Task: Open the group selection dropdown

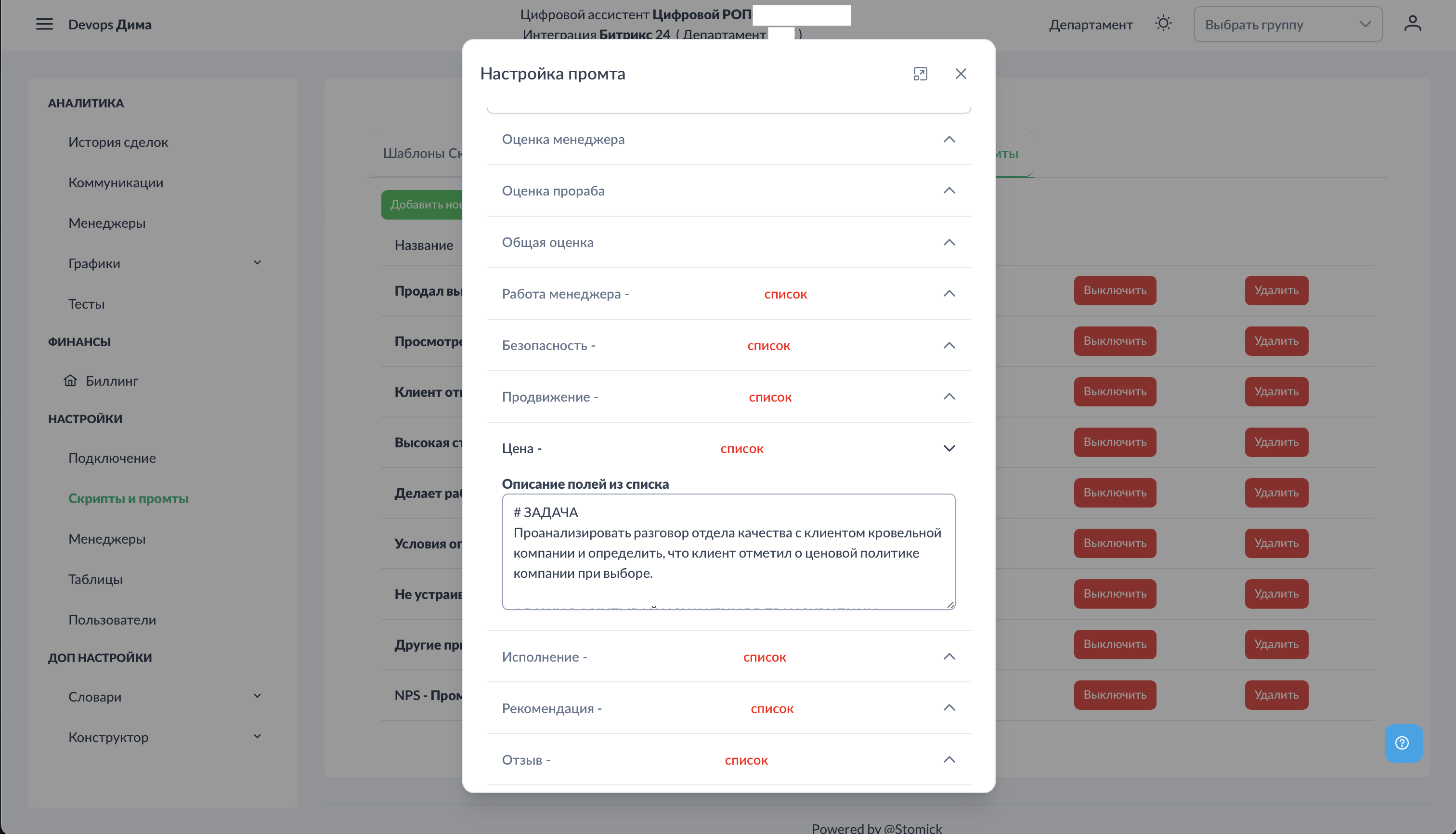Action: coord(1287,25)
